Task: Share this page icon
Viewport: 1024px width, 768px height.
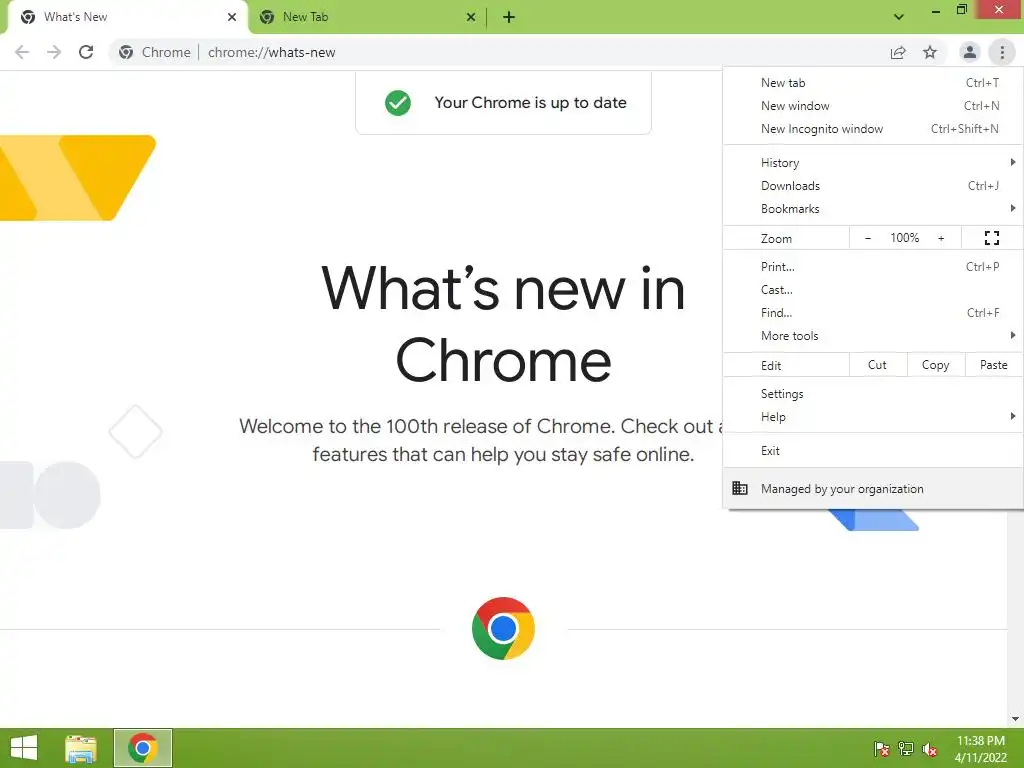Action: (x=898, y=52)
